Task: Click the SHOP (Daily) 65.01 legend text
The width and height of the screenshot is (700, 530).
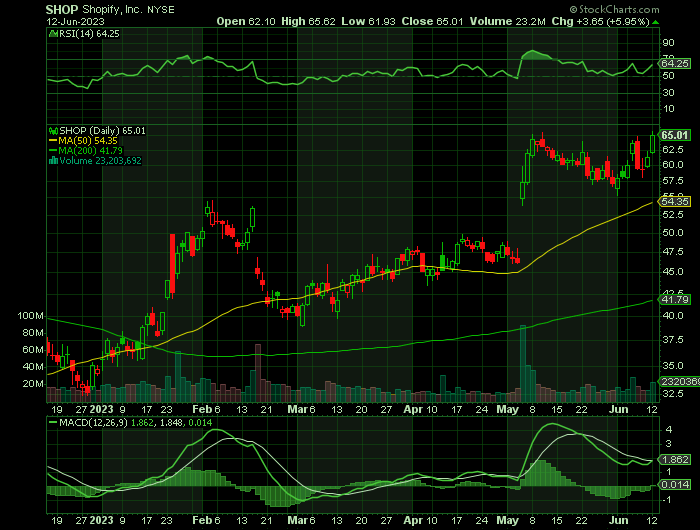Action: tap(102, 131)
